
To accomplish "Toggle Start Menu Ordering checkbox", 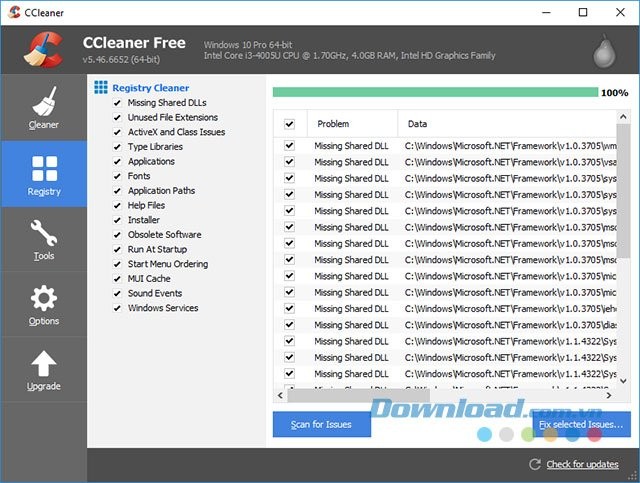I will 117,264.
